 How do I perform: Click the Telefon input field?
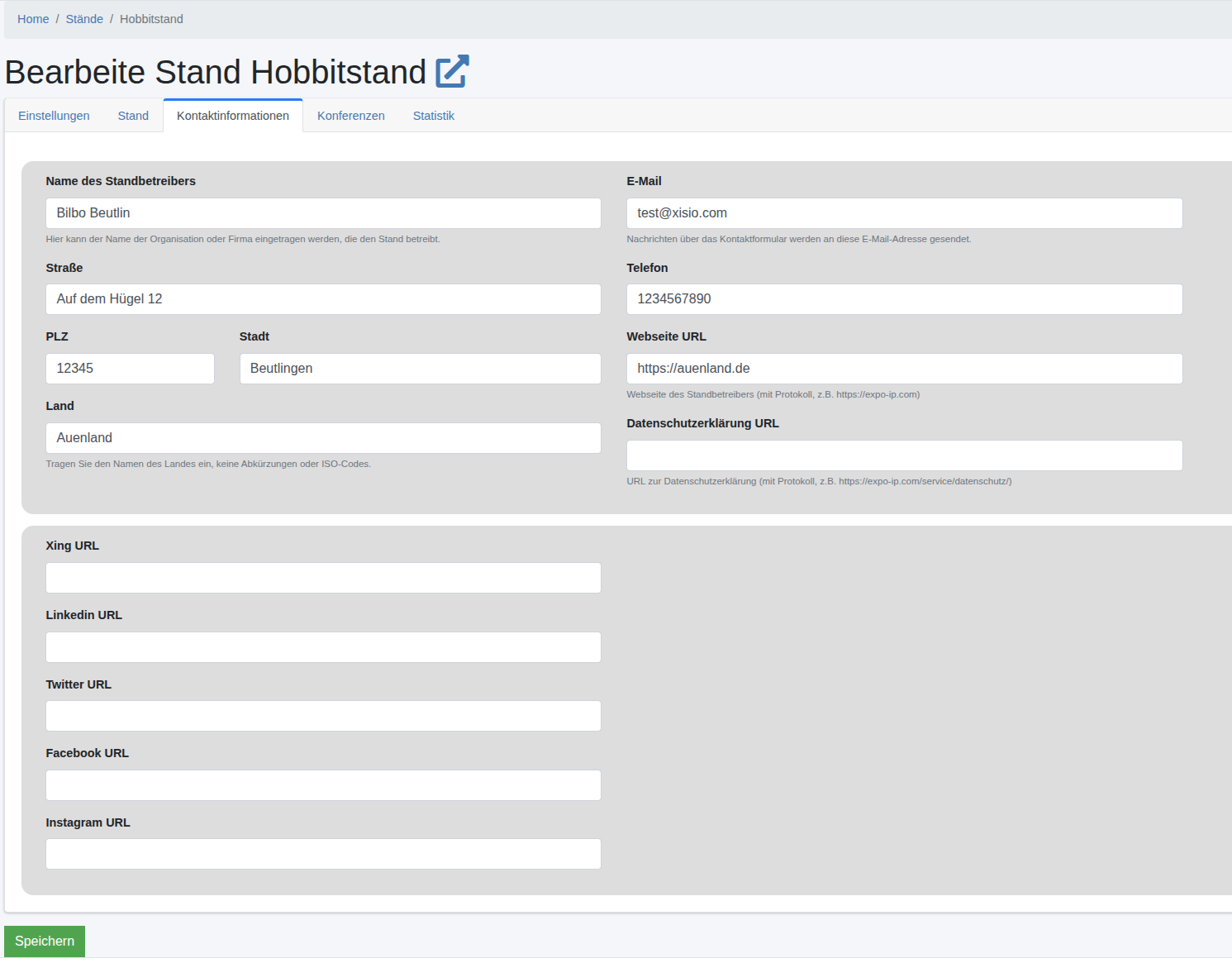pyautogui.click(x=904, y=299)
